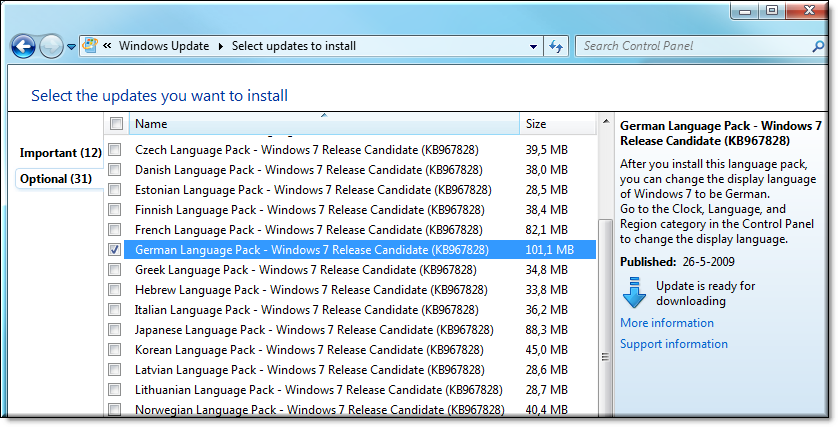Check the Estonian Language Pack checkbox
The width and height of the screenshot is (838, 427).
[114, 190]
